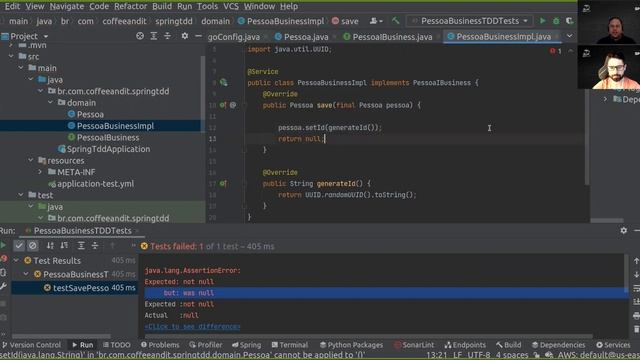Click UTF-8 encoding in status bar
640x360 pixels.
(x=478, y=355)
